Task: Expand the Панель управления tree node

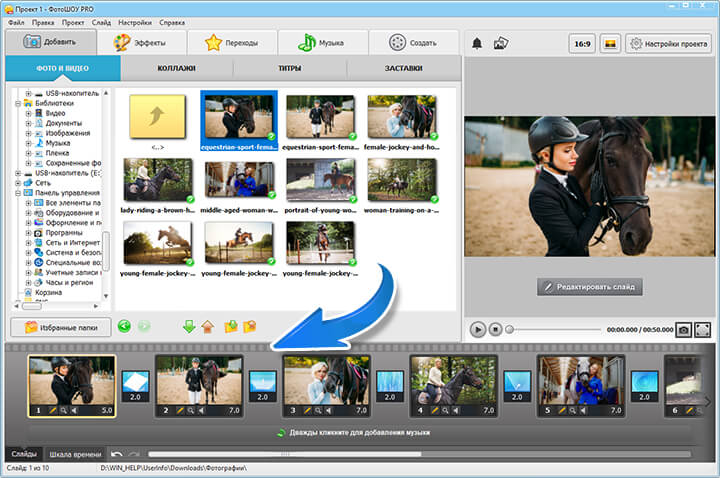Action: tap(18, 193)
